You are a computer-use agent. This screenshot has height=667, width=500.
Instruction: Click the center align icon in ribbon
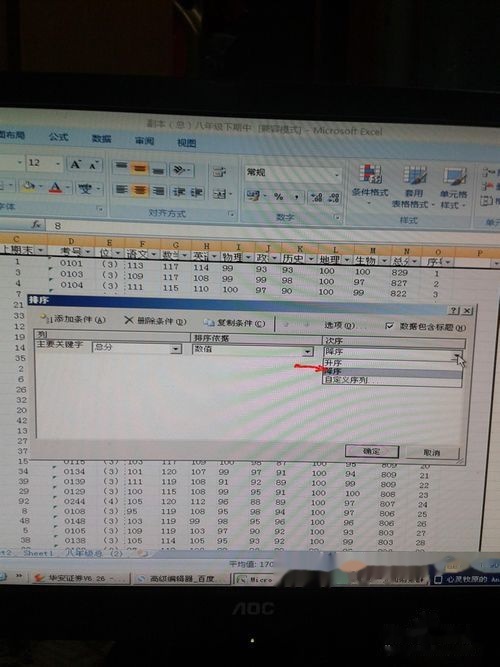140,190
